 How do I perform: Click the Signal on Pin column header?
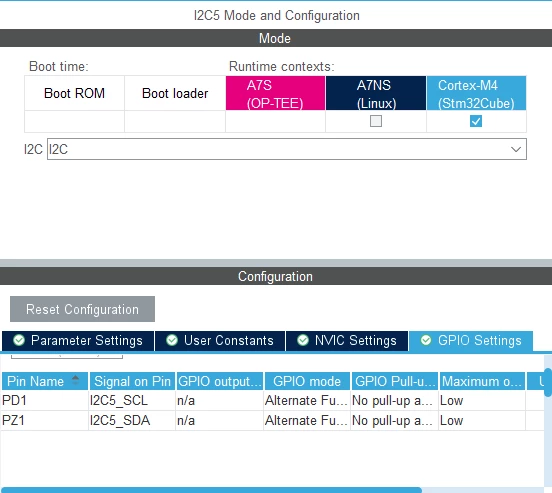132,381
